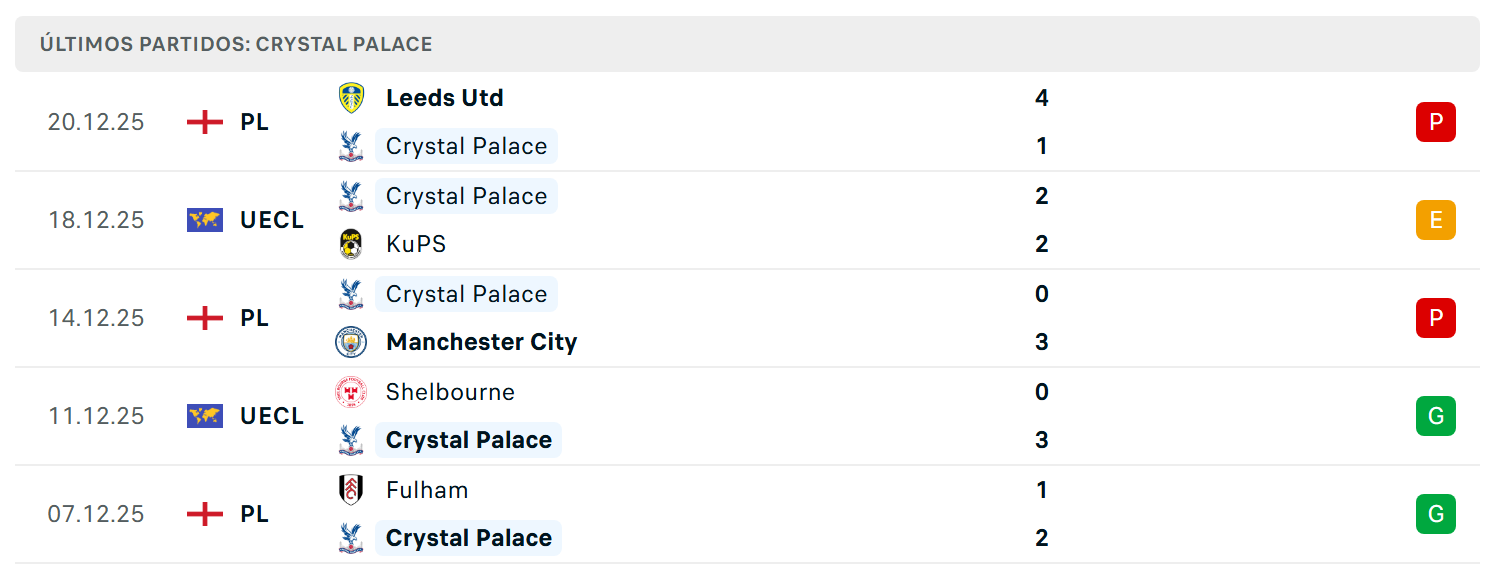Click the Fulham team crest
1493x584 pixels.
click(351, 490)
